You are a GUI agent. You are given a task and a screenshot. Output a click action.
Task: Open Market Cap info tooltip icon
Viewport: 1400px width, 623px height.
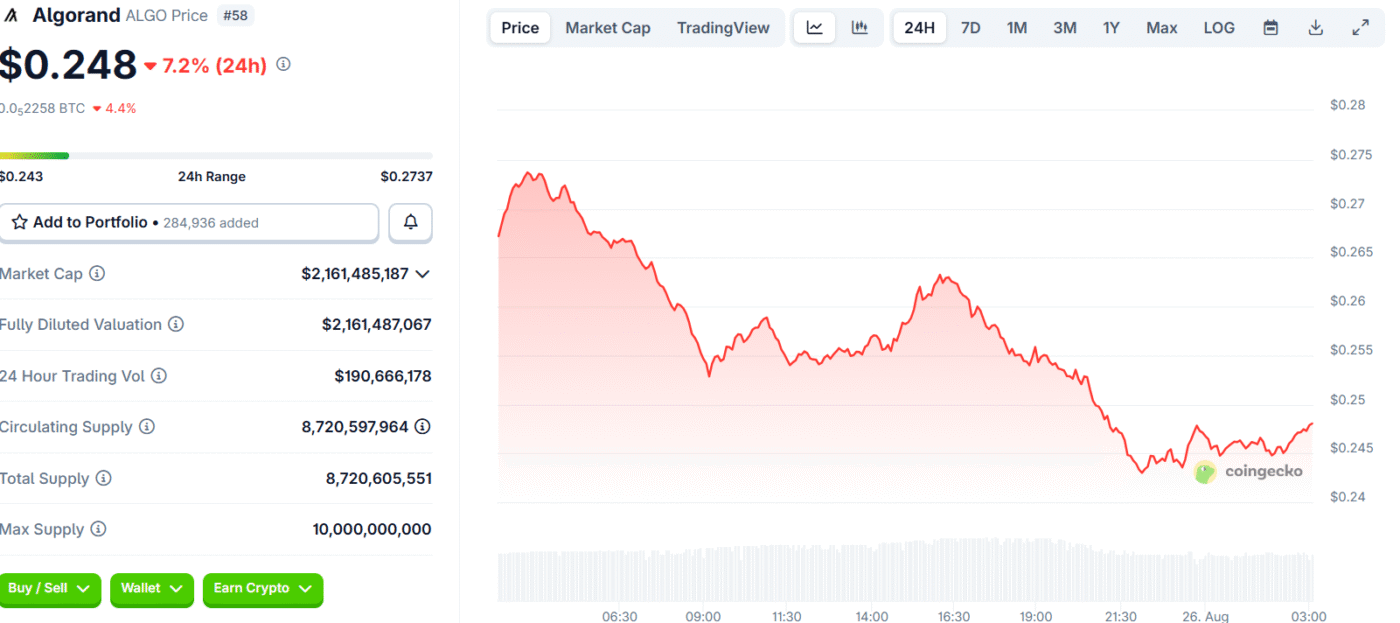tap(97, 274)
